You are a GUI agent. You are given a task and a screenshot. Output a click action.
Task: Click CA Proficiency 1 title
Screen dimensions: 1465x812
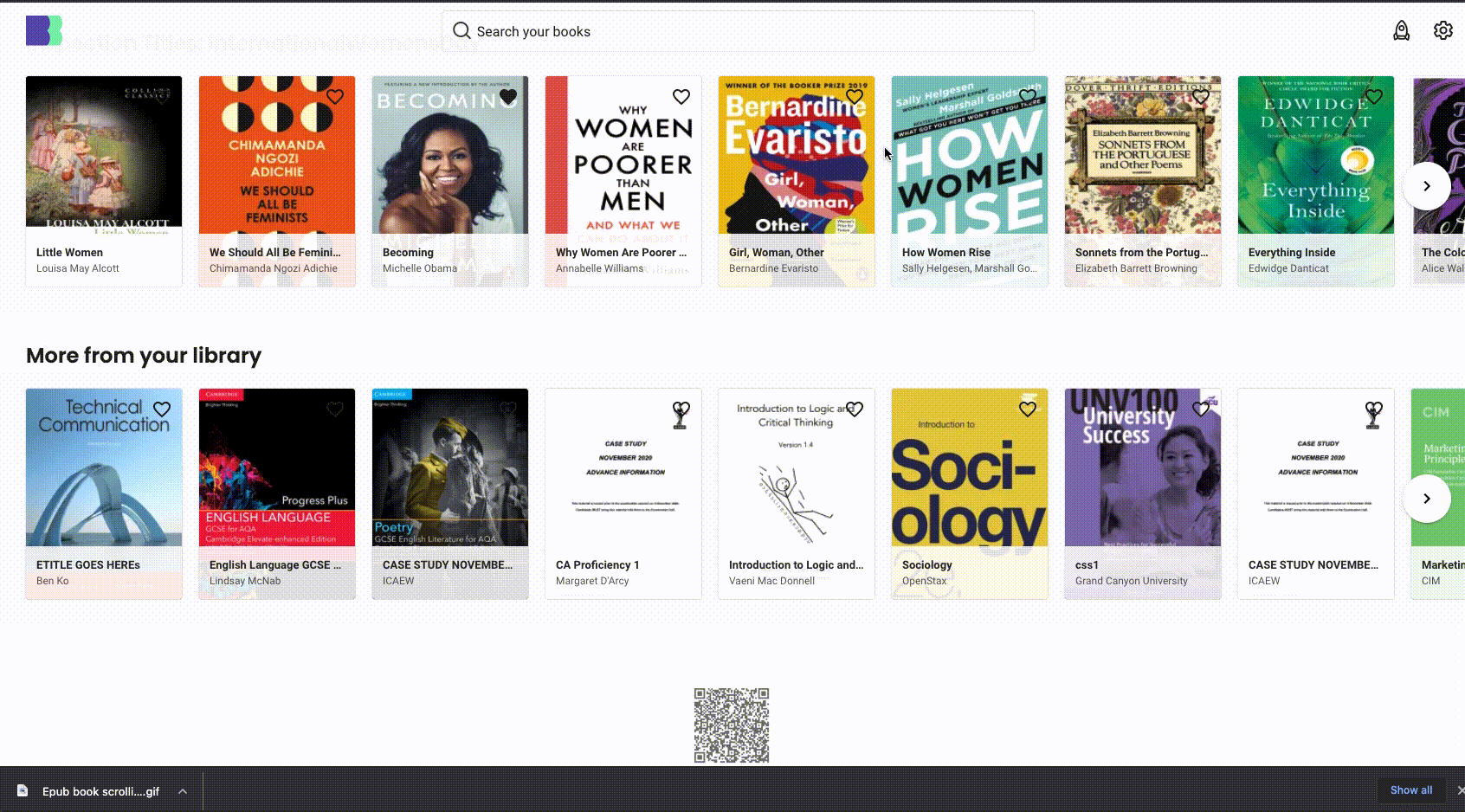pyautogui.click(x=597, y=565)
